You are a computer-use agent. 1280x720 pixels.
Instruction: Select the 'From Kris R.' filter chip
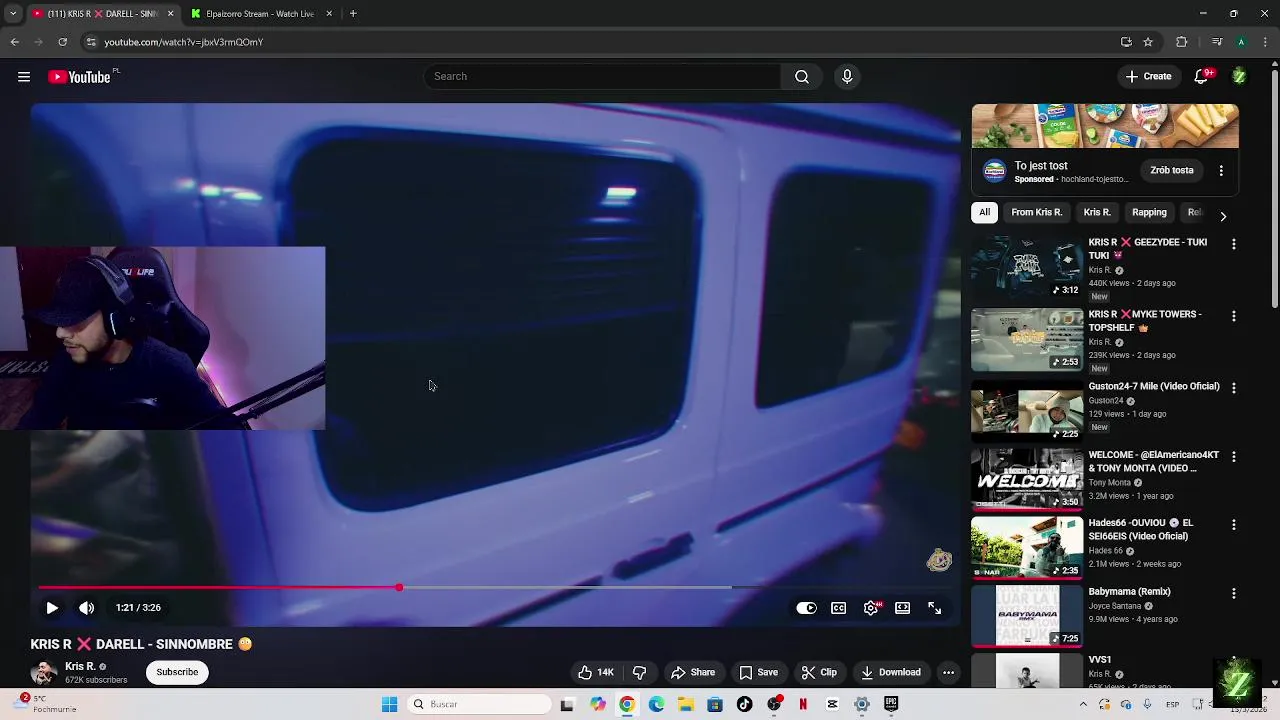point(1036,212)
